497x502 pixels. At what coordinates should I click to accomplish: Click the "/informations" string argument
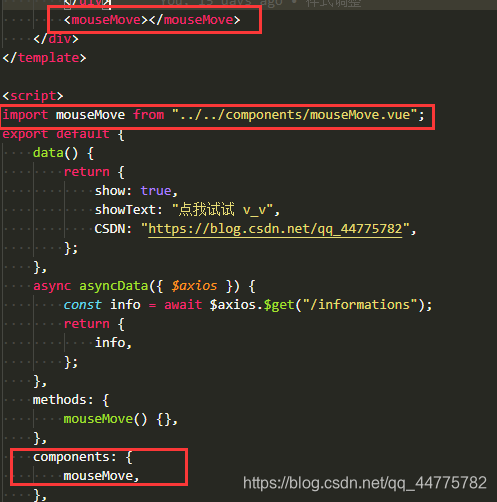(x=360, y=305)
